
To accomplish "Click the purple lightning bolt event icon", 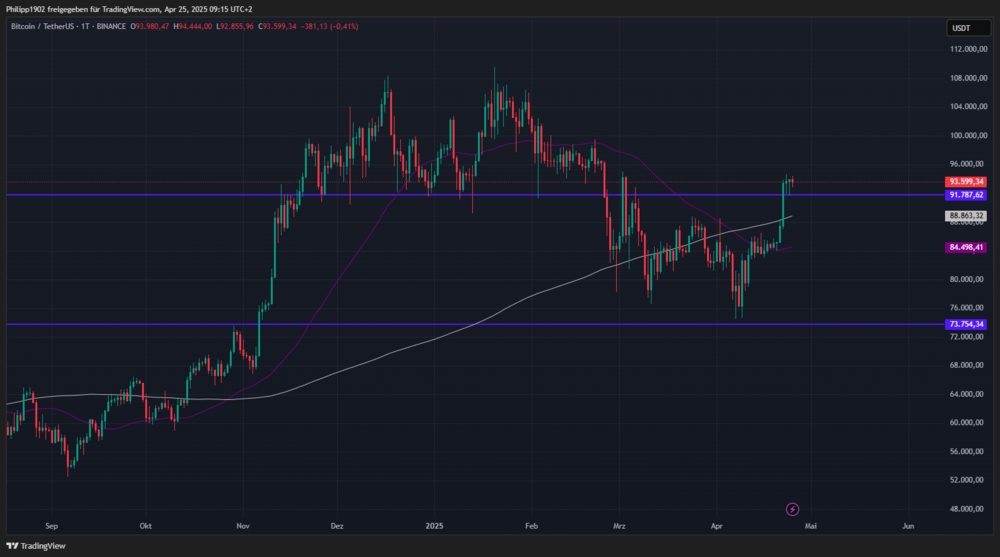I will coord(792,509).
